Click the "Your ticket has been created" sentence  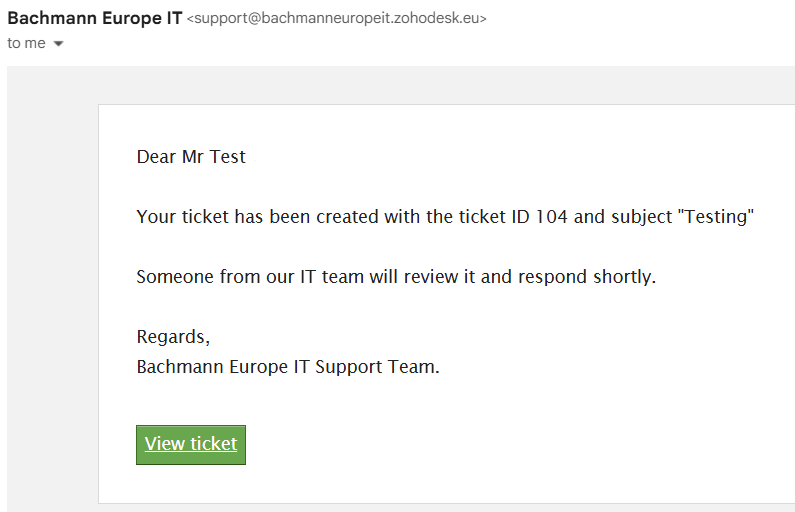445,217
